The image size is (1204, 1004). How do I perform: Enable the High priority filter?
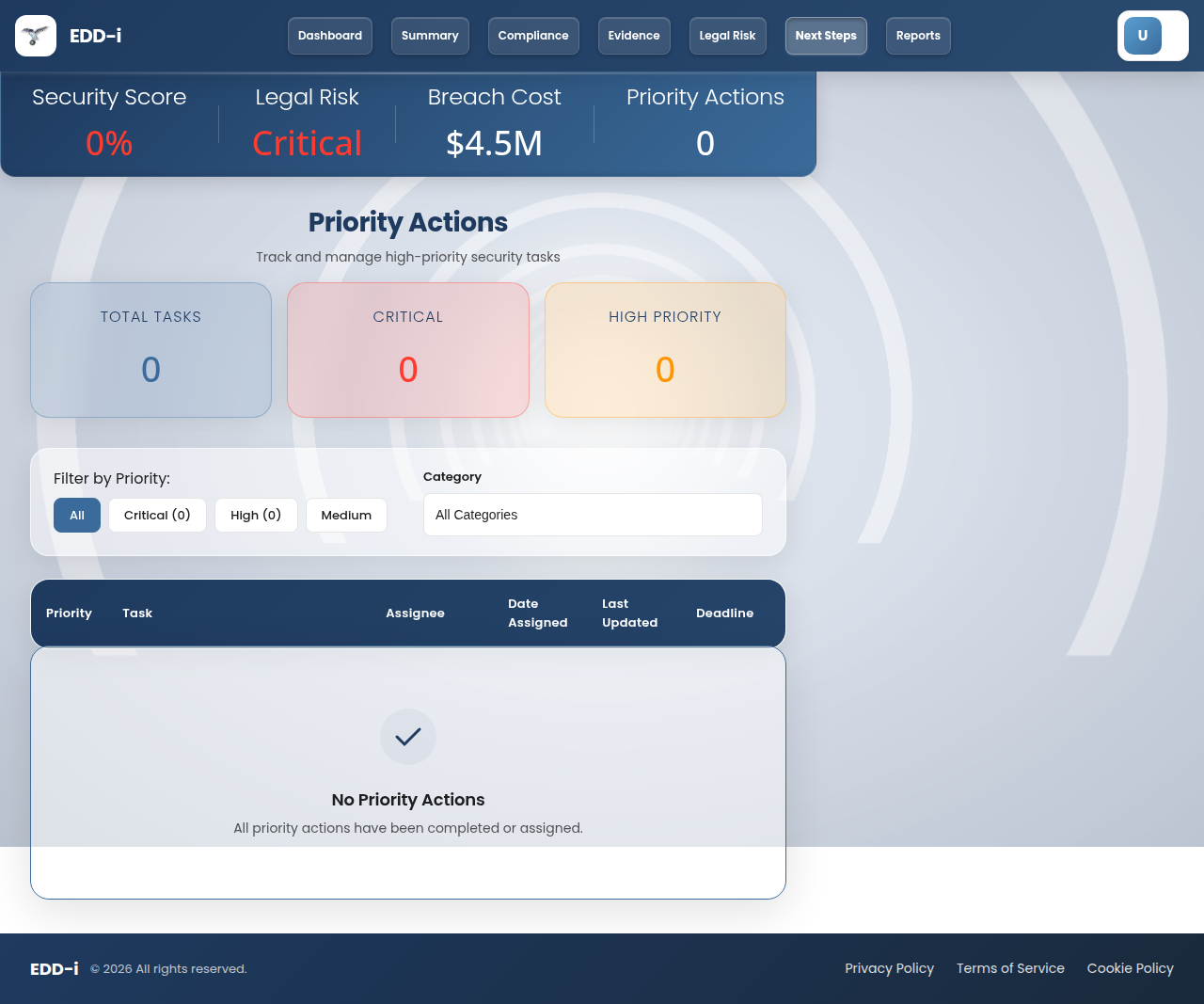(x=256, y=515)
